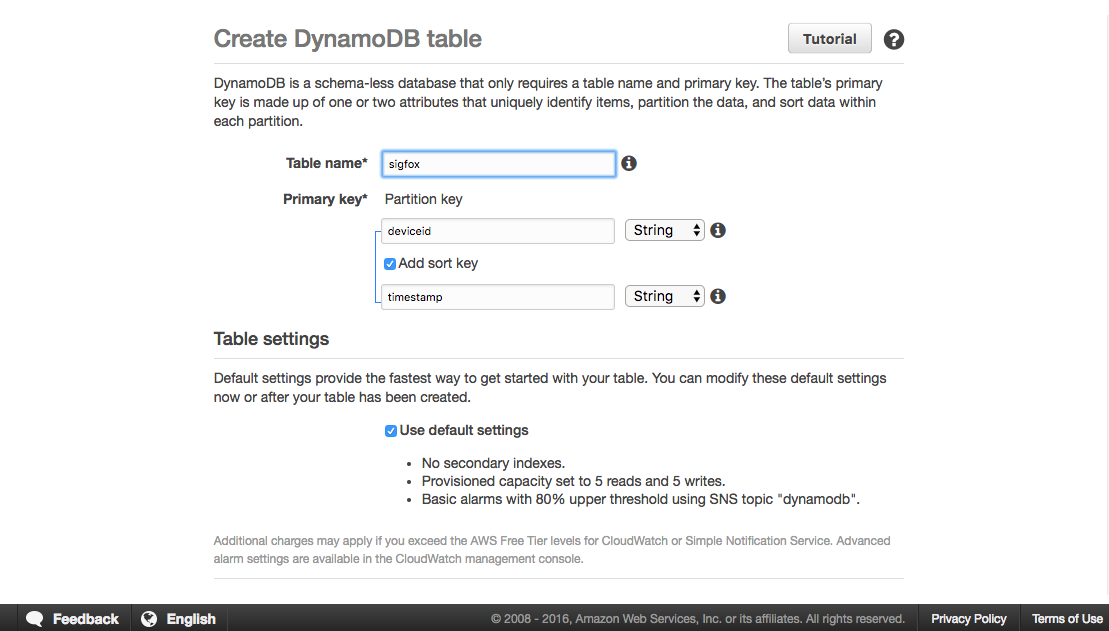Click the Feedback speech bubble icon
The image size is (1109, 631).
pyautogui.click(x=35, y=619)
